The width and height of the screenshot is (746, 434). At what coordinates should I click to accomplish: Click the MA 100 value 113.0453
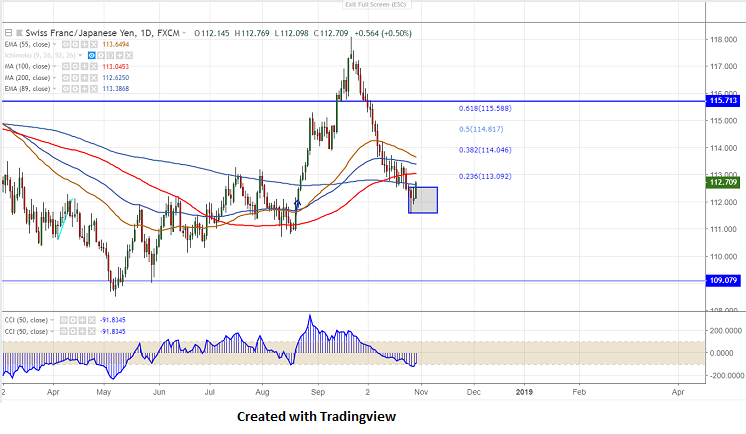pos(116,66)
